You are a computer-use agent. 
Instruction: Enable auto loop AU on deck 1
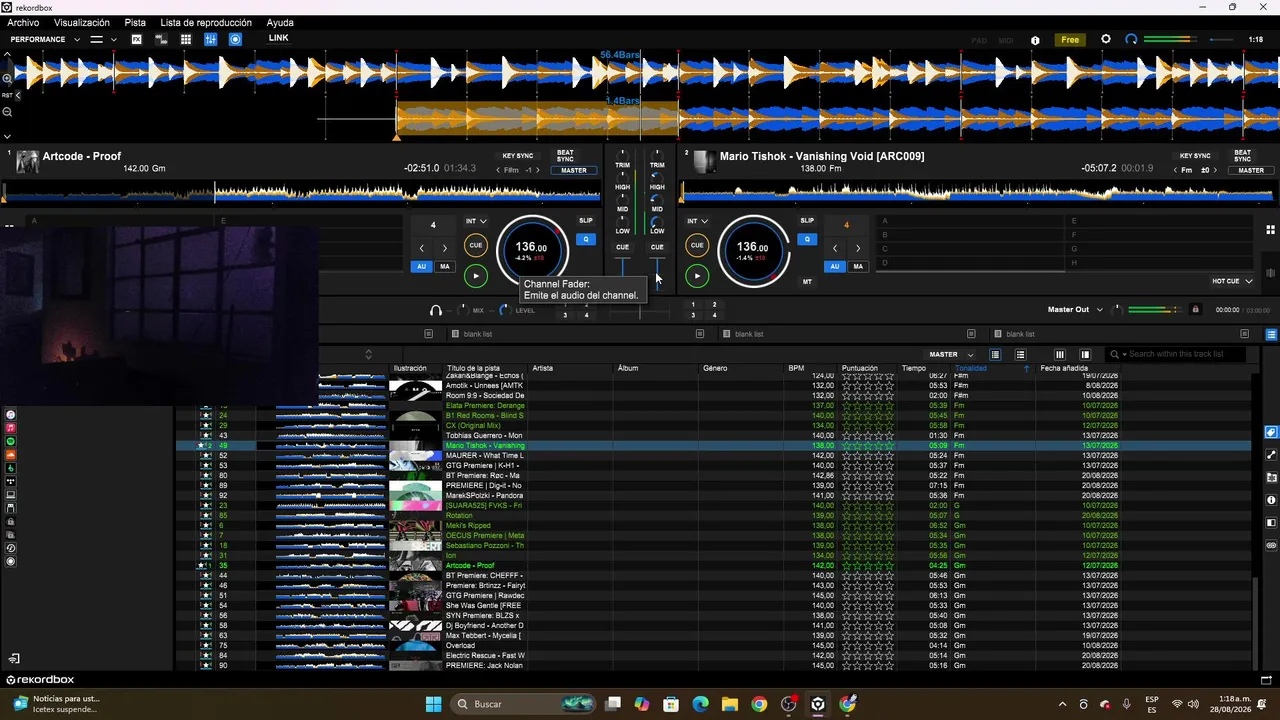click(x=421, y=267)
